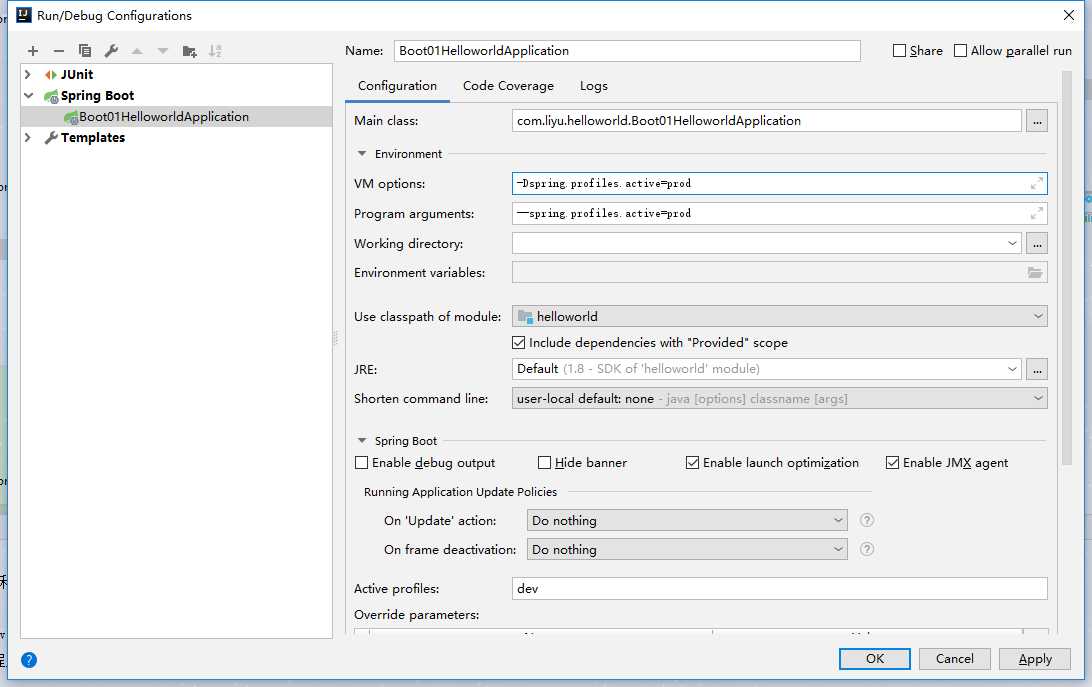
Task: Create new folder using folder icon
Action: coord(189,51)
